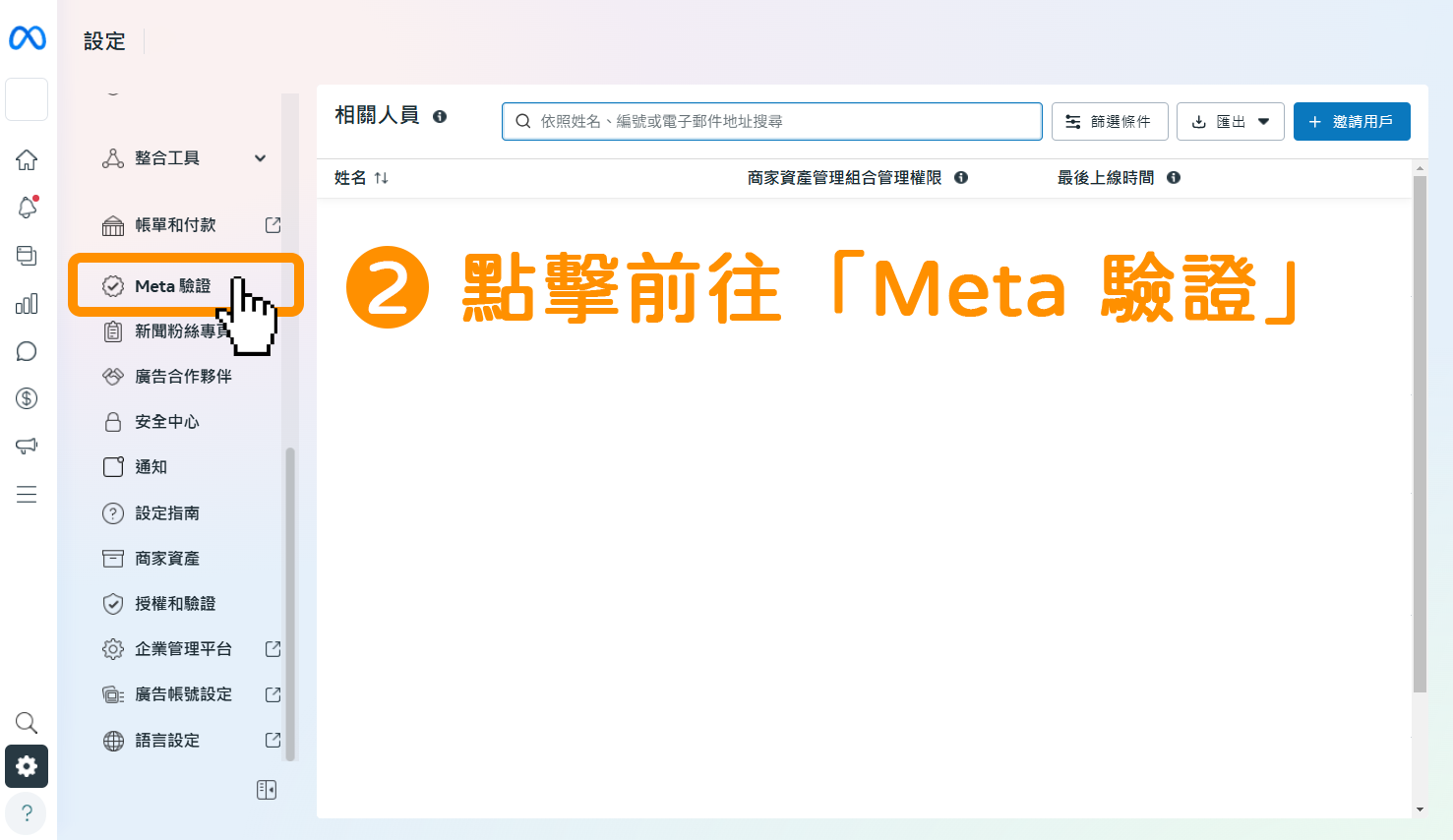Click external link icon beside 廣告帳號設定
The height and width of the screenshot is (840, 1453).
(273, 694)
